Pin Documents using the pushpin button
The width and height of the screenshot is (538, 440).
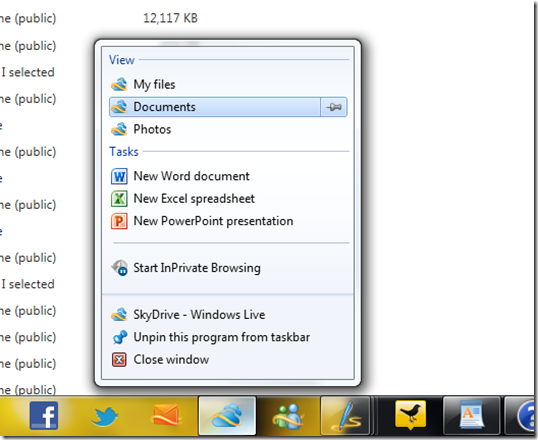pos(334,107)
